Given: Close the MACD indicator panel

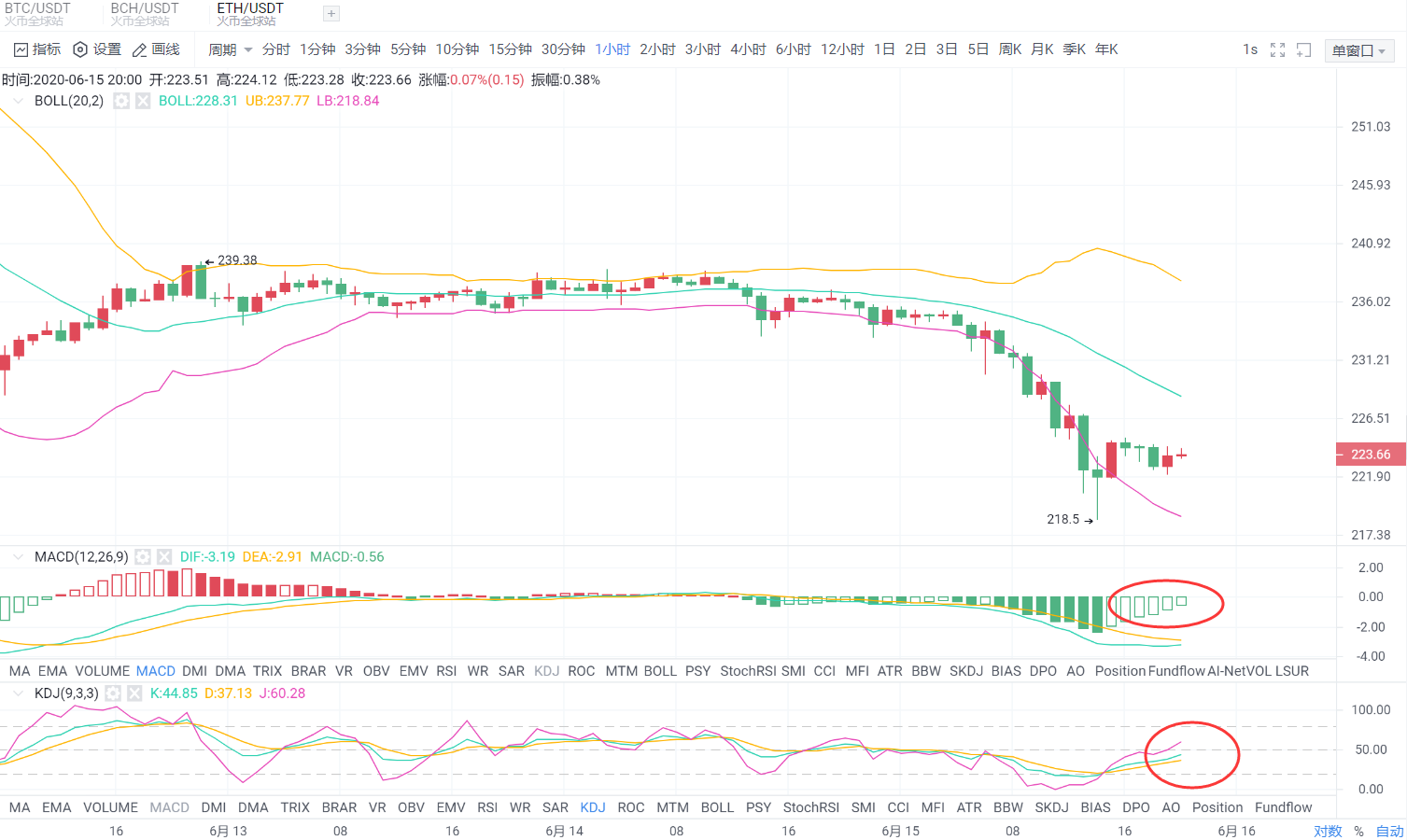Looking at the screenshot, I should click(164, 557).
